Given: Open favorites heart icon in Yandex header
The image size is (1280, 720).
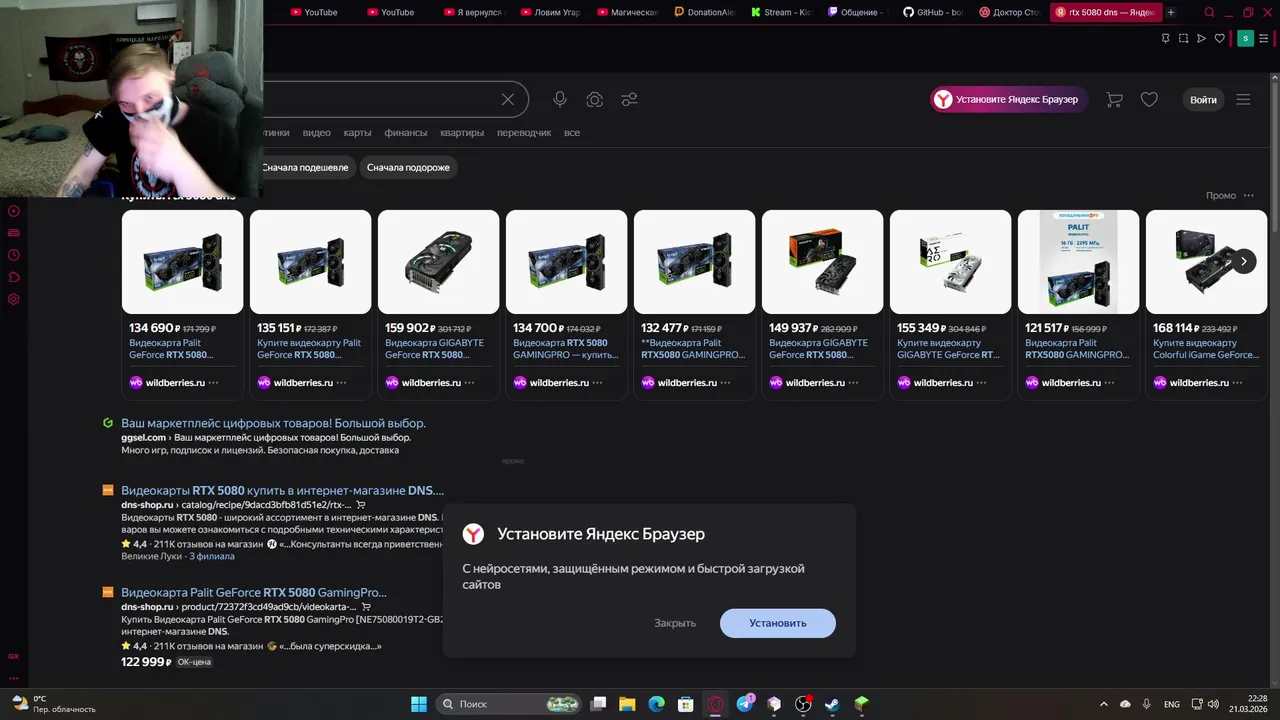Looking at the screenshot, I should [1149, 99].
